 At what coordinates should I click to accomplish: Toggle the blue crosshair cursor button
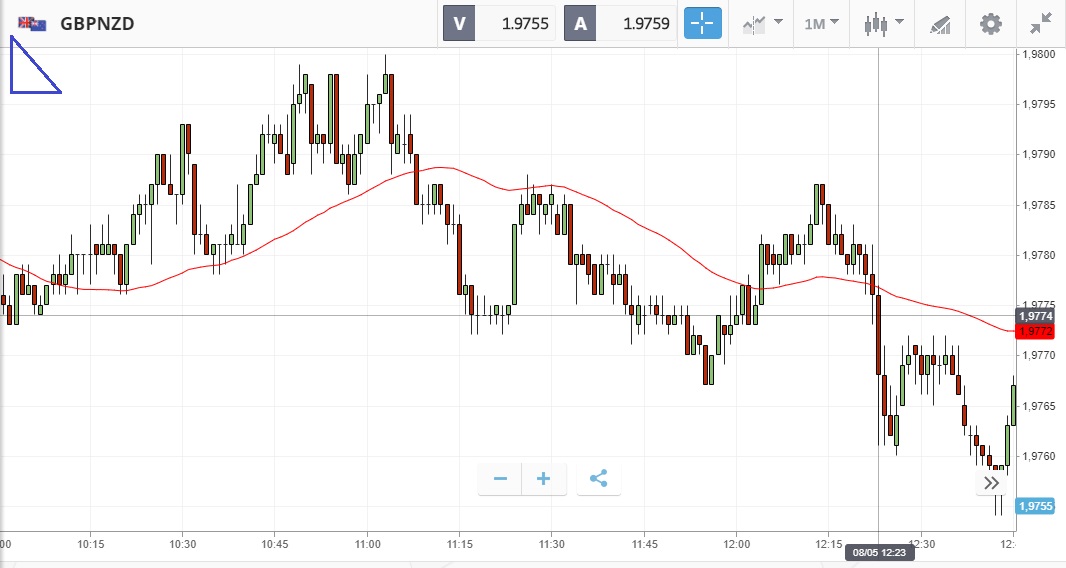click(703, 23)
